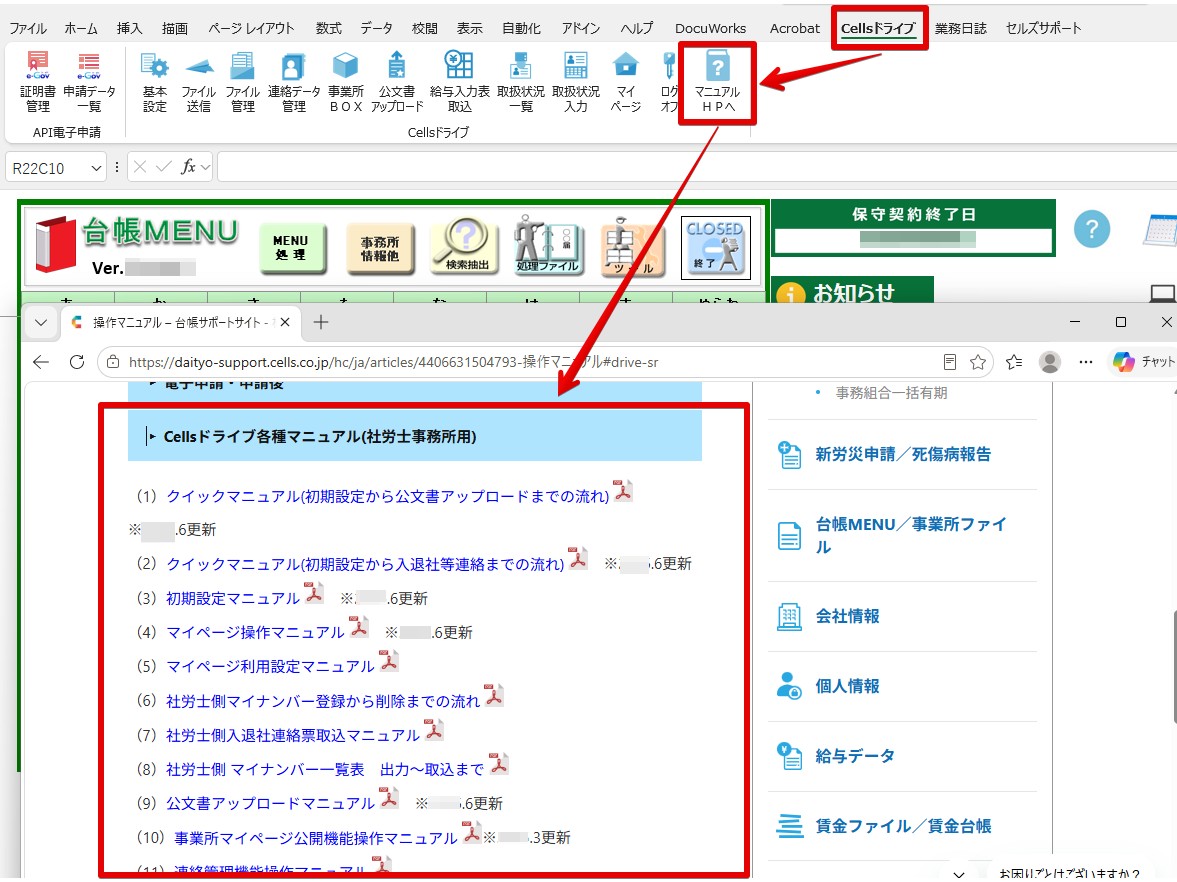Viewport: 1177px width, 882px height.
Task: Open browser profile avatar
Action: click(x=1049, y=363)
